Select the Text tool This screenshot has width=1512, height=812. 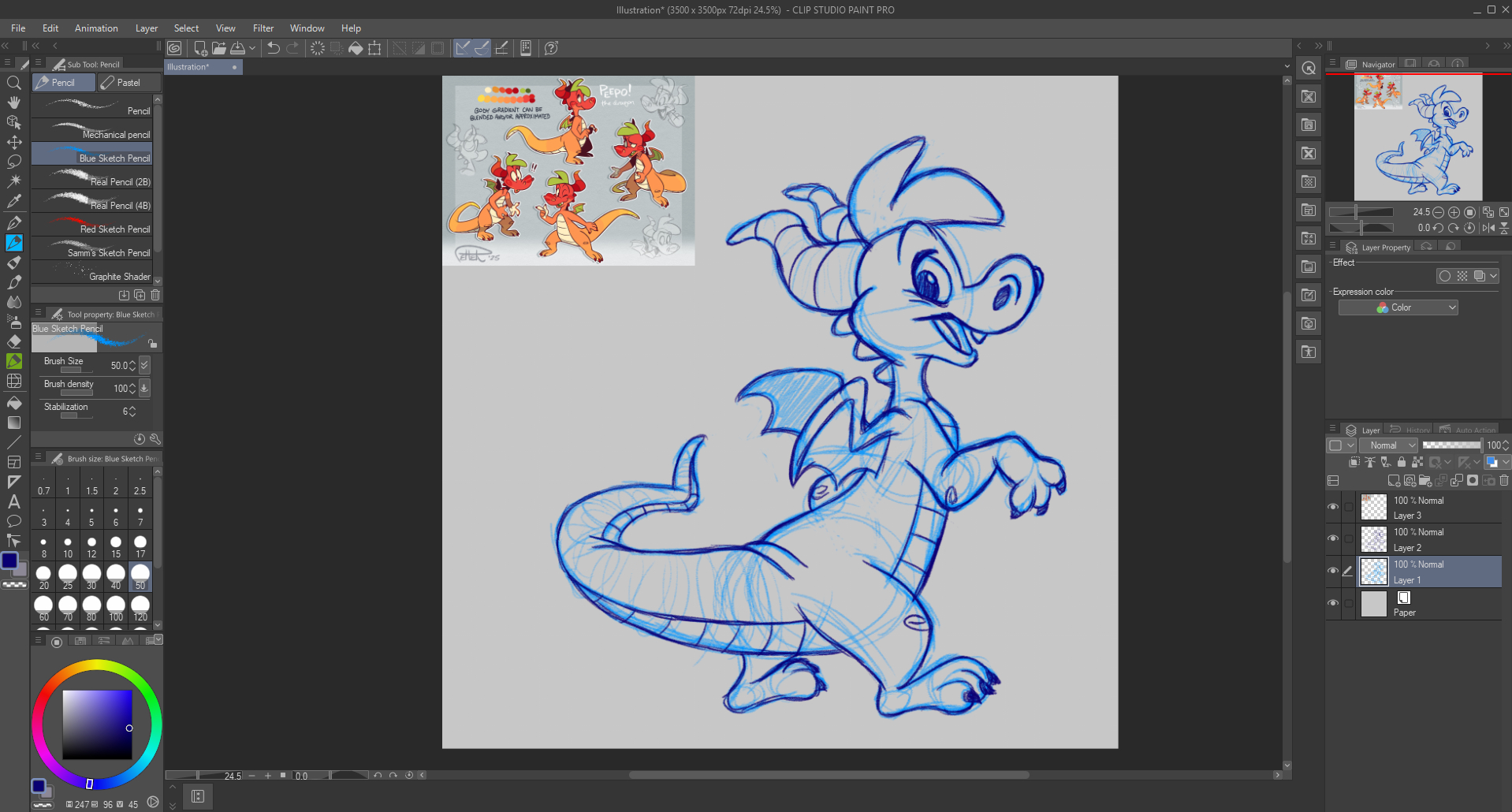(13, 501)
